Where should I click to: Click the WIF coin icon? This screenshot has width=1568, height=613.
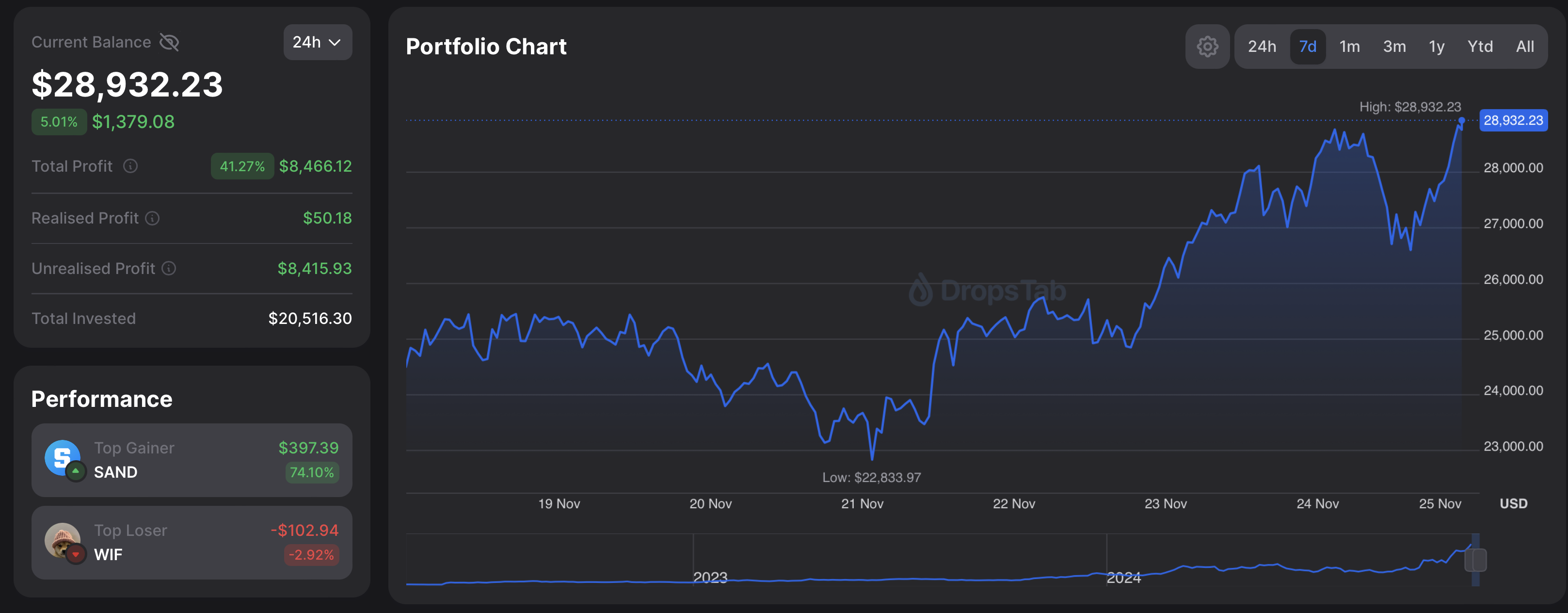63,540
